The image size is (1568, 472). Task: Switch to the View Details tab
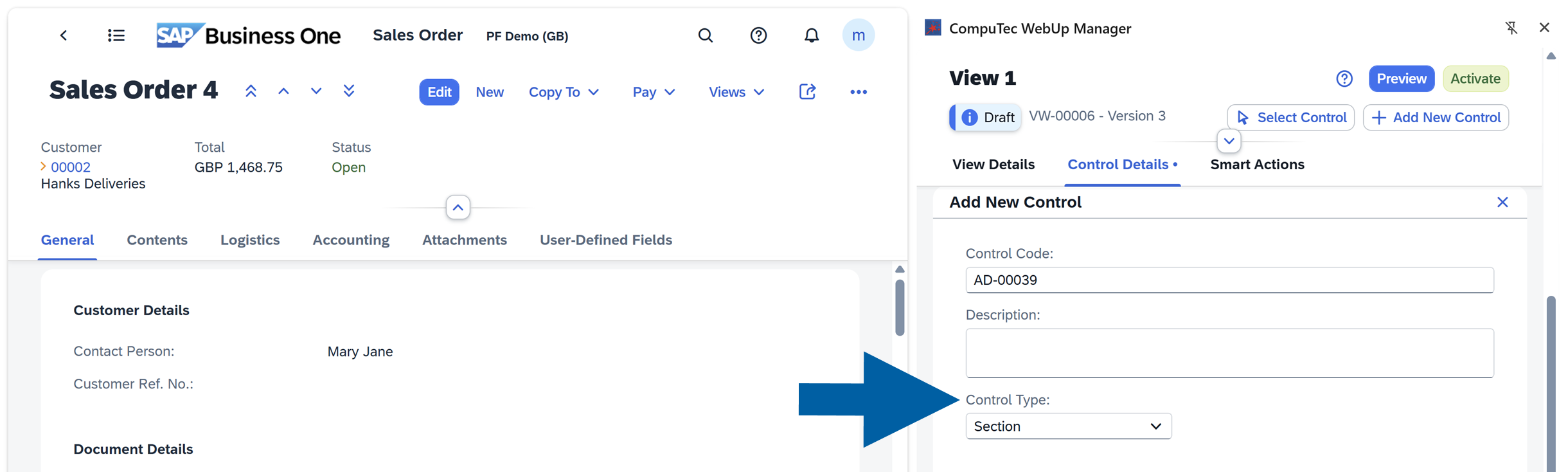tap(993, 165)
